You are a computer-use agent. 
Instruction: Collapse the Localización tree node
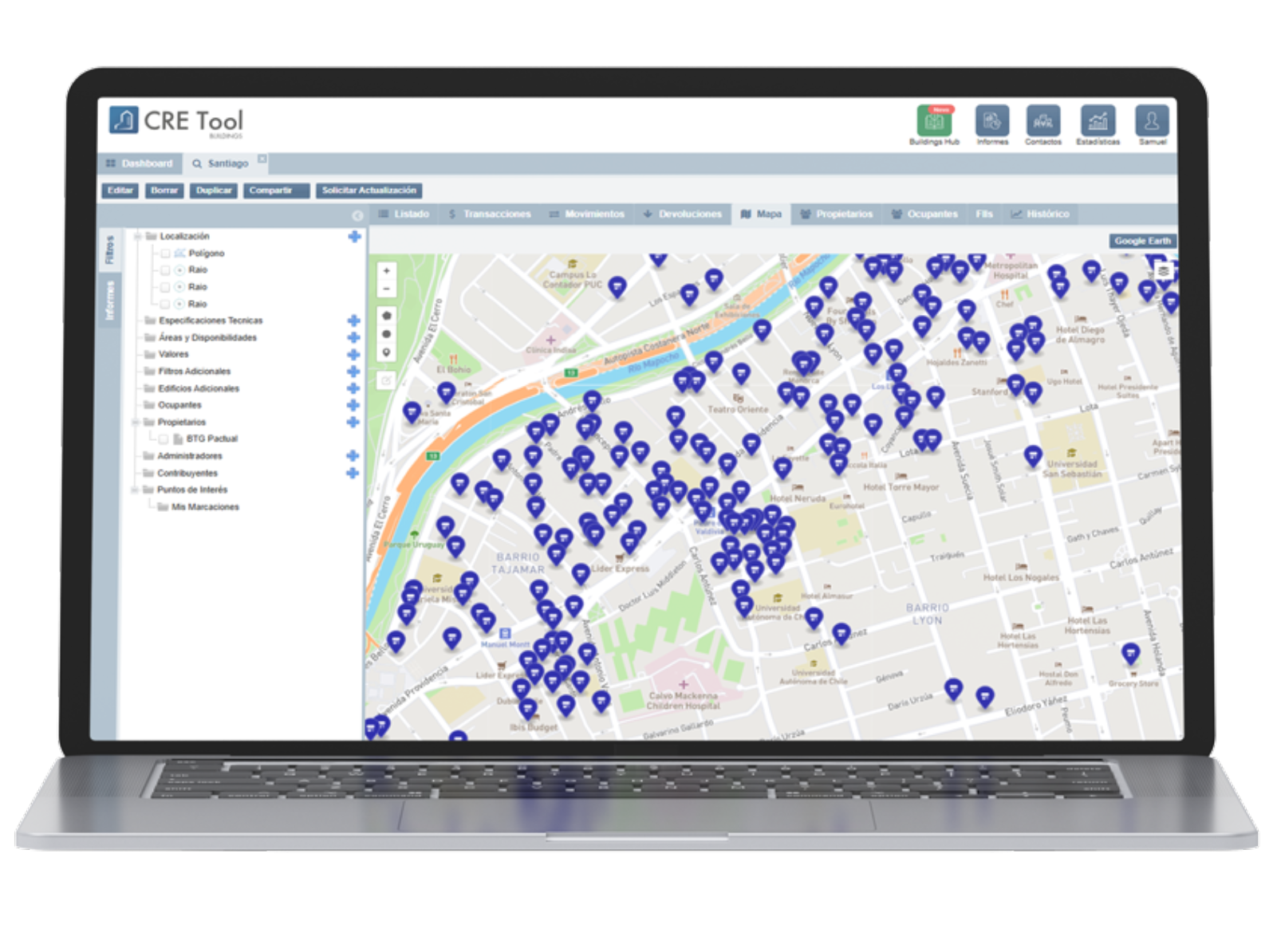coord(138,237)
